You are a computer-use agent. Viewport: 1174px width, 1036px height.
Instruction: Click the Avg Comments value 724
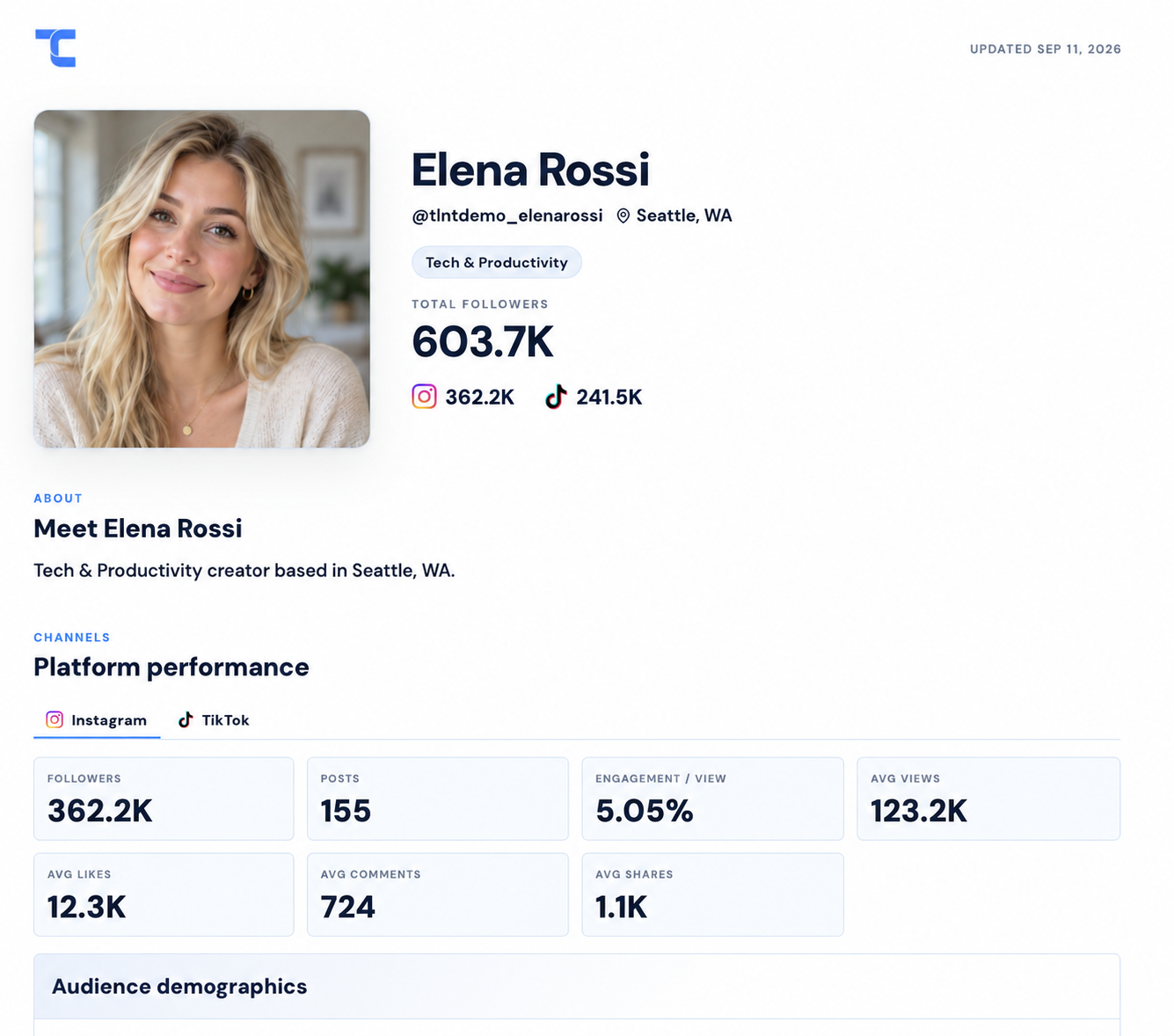pyautogui.click(x=348, y=907)
